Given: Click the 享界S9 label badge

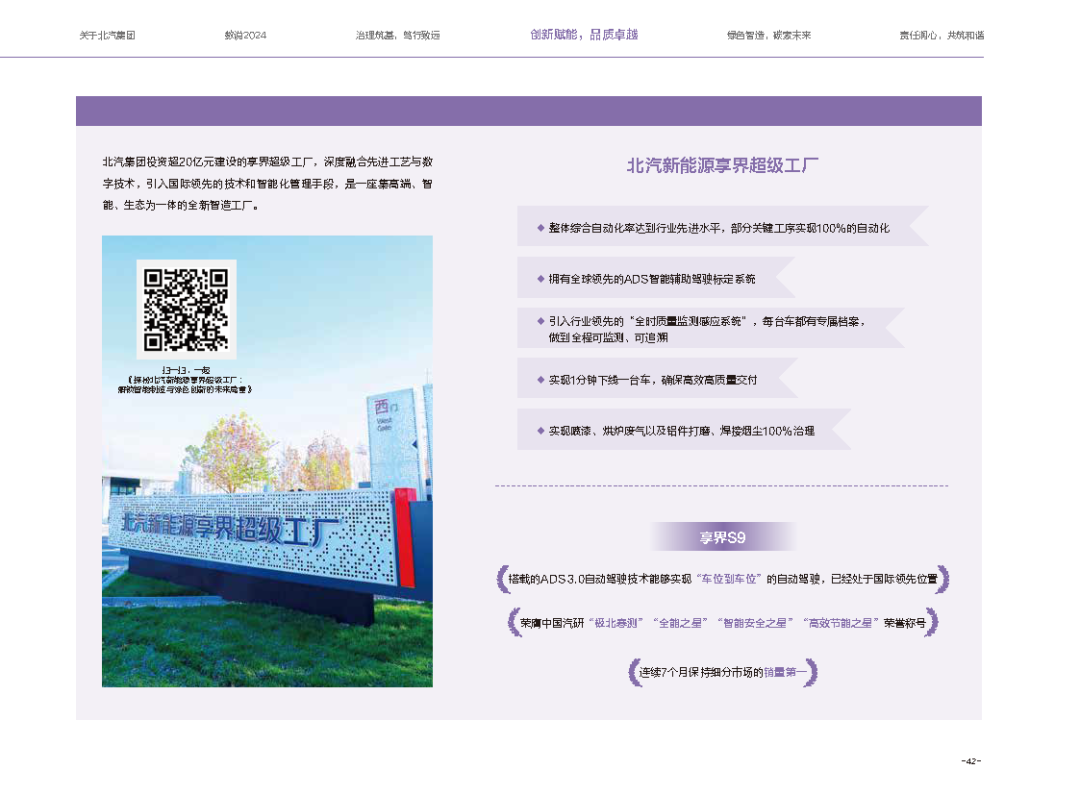Looking at the screenshot, I should point(723,537).
